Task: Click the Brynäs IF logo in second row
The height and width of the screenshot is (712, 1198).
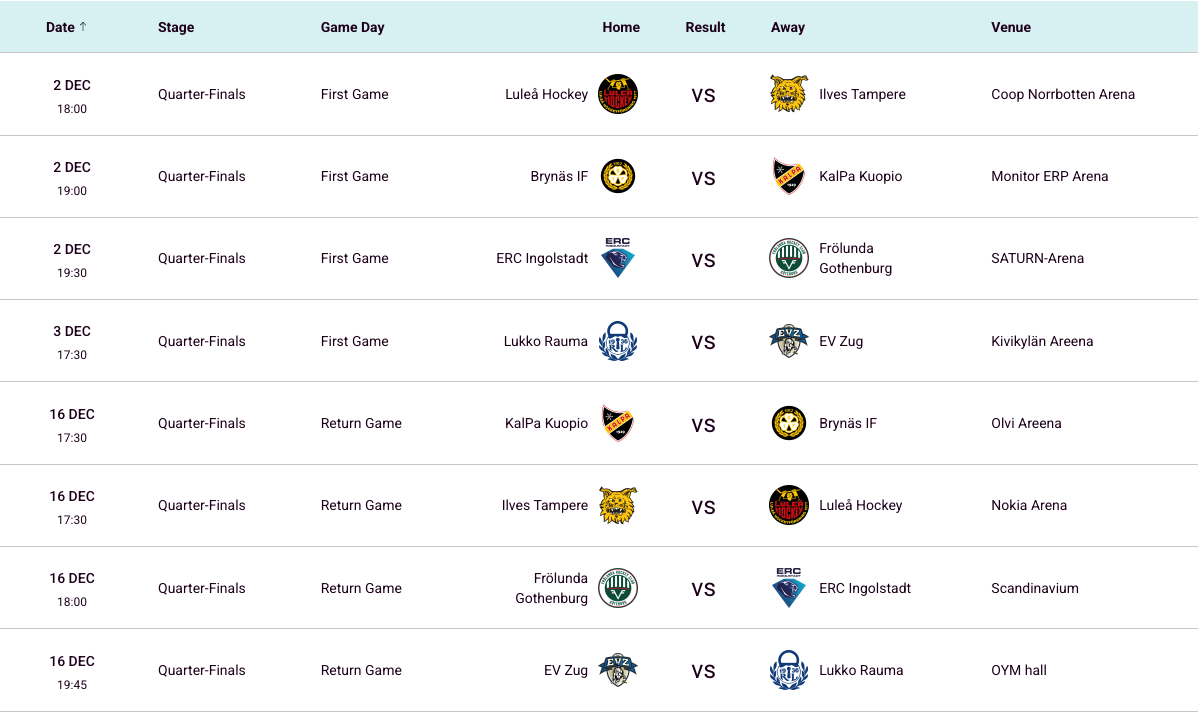Action: [618, 177]
